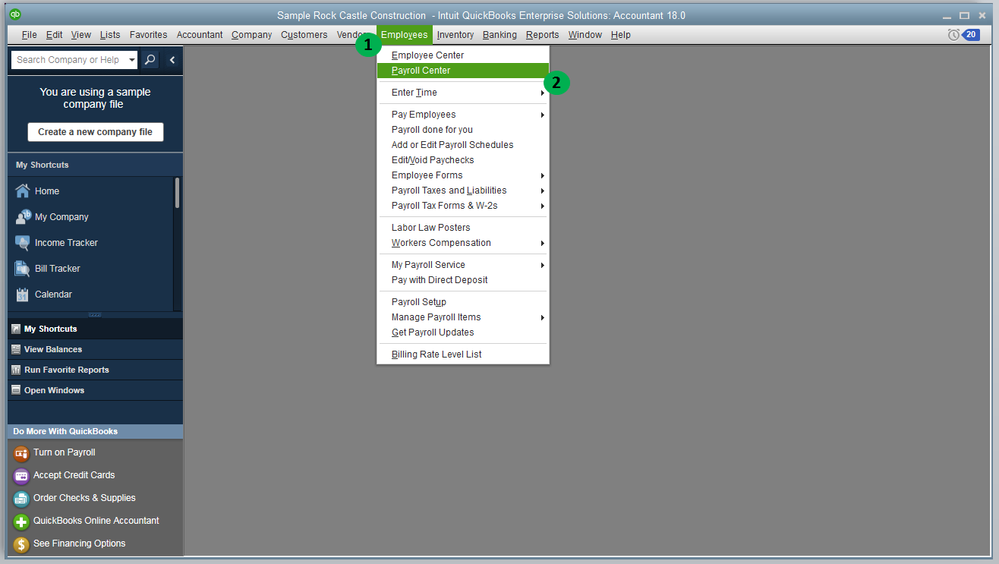Open the Accountant menu

(x=199, y=35)
